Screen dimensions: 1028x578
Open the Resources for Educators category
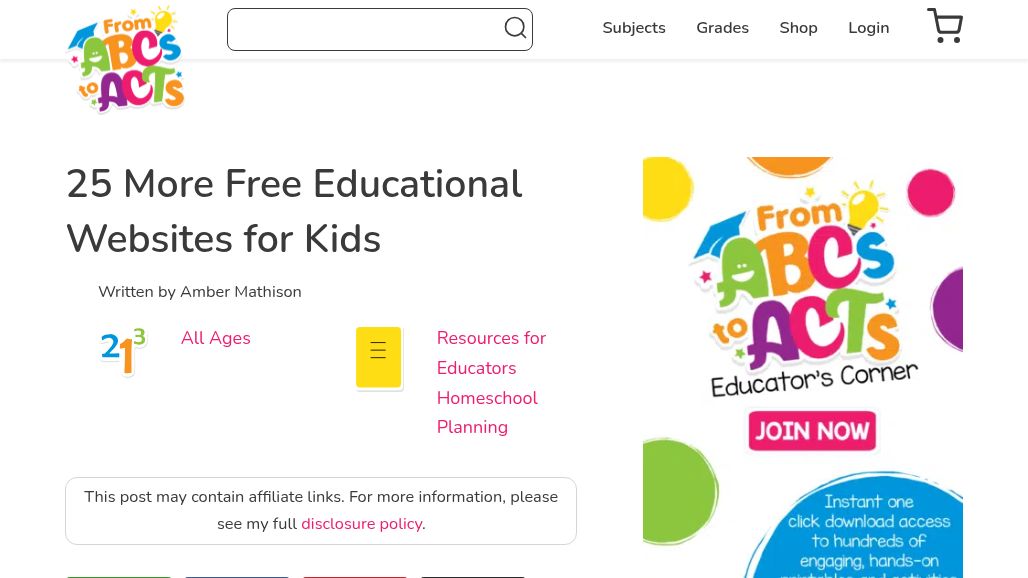(x=490, y=353)
